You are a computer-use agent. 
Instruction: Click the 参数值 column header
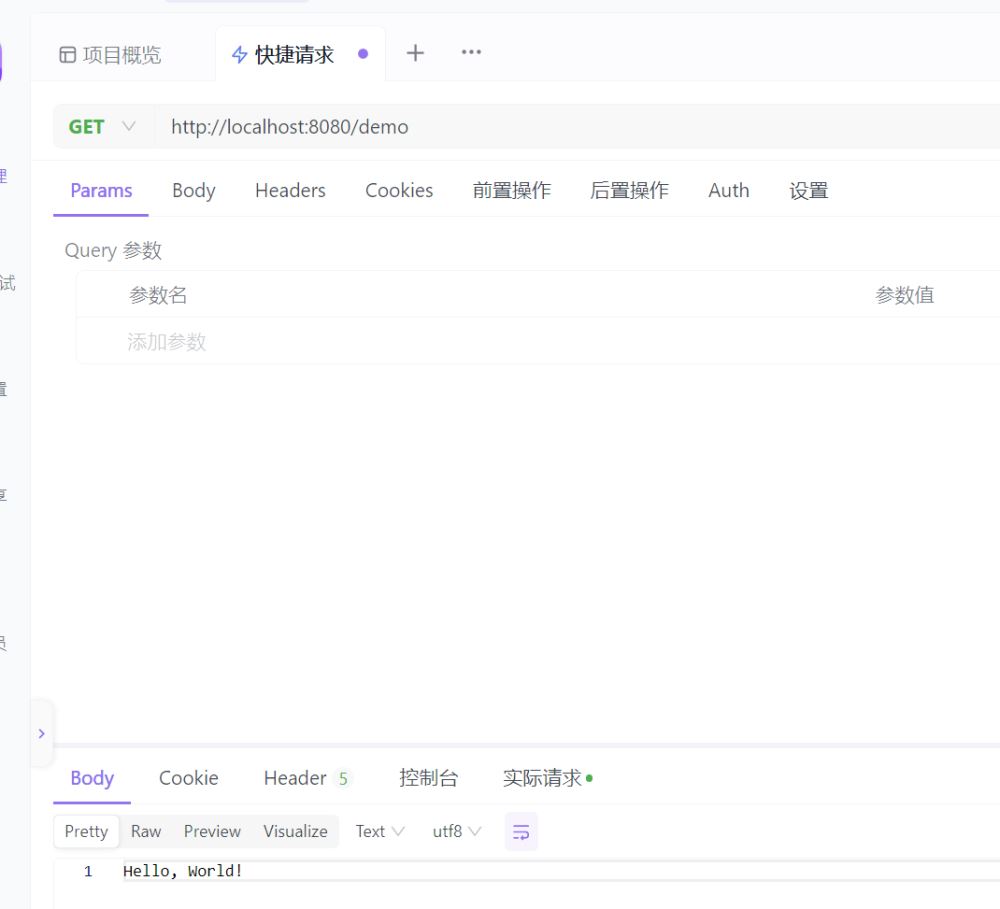click(904, 295)
